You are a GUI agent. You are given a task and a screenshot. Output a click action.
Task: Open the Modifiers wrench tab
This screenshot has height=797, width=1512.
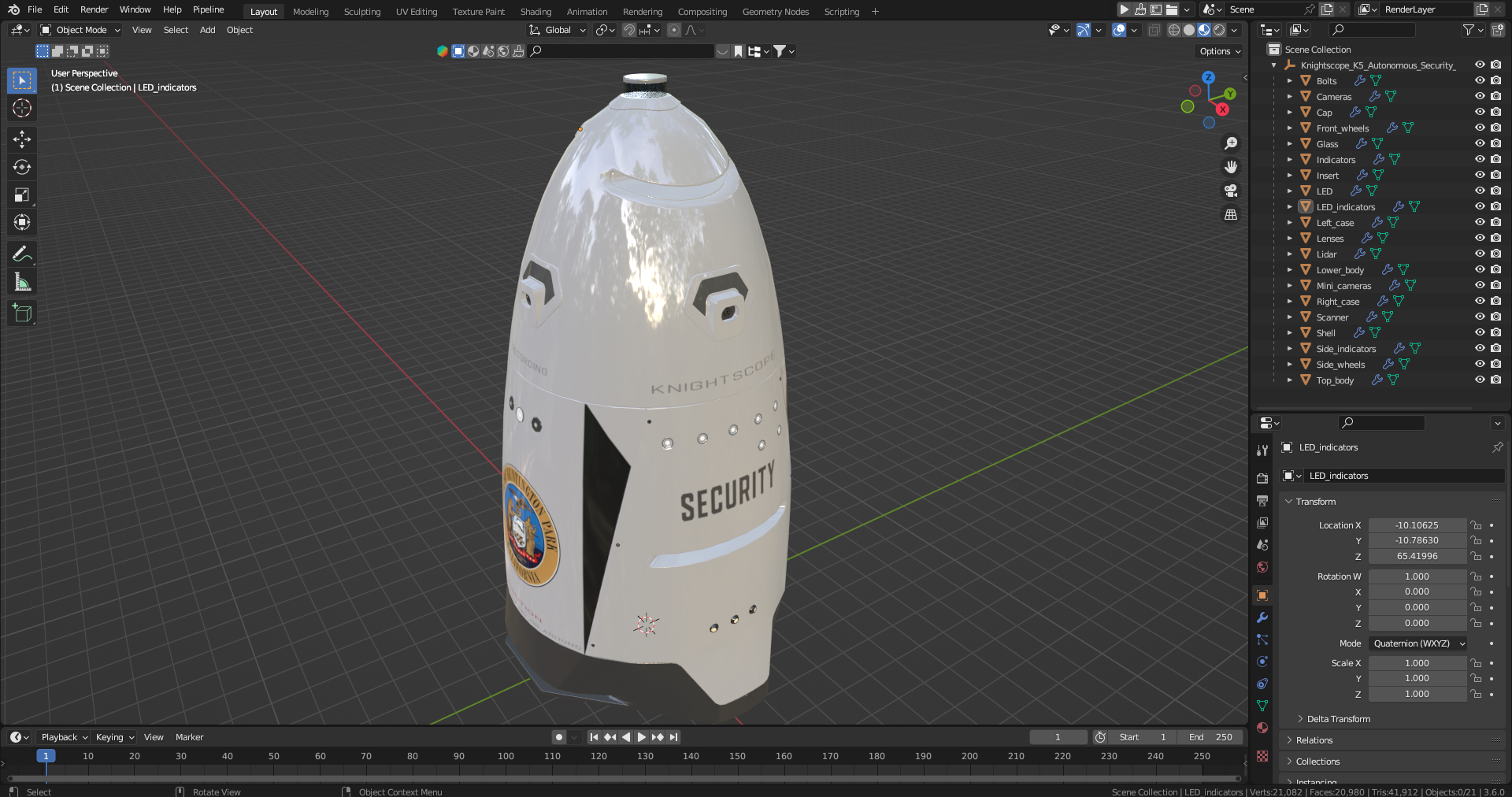click(x=1262, y=617)
